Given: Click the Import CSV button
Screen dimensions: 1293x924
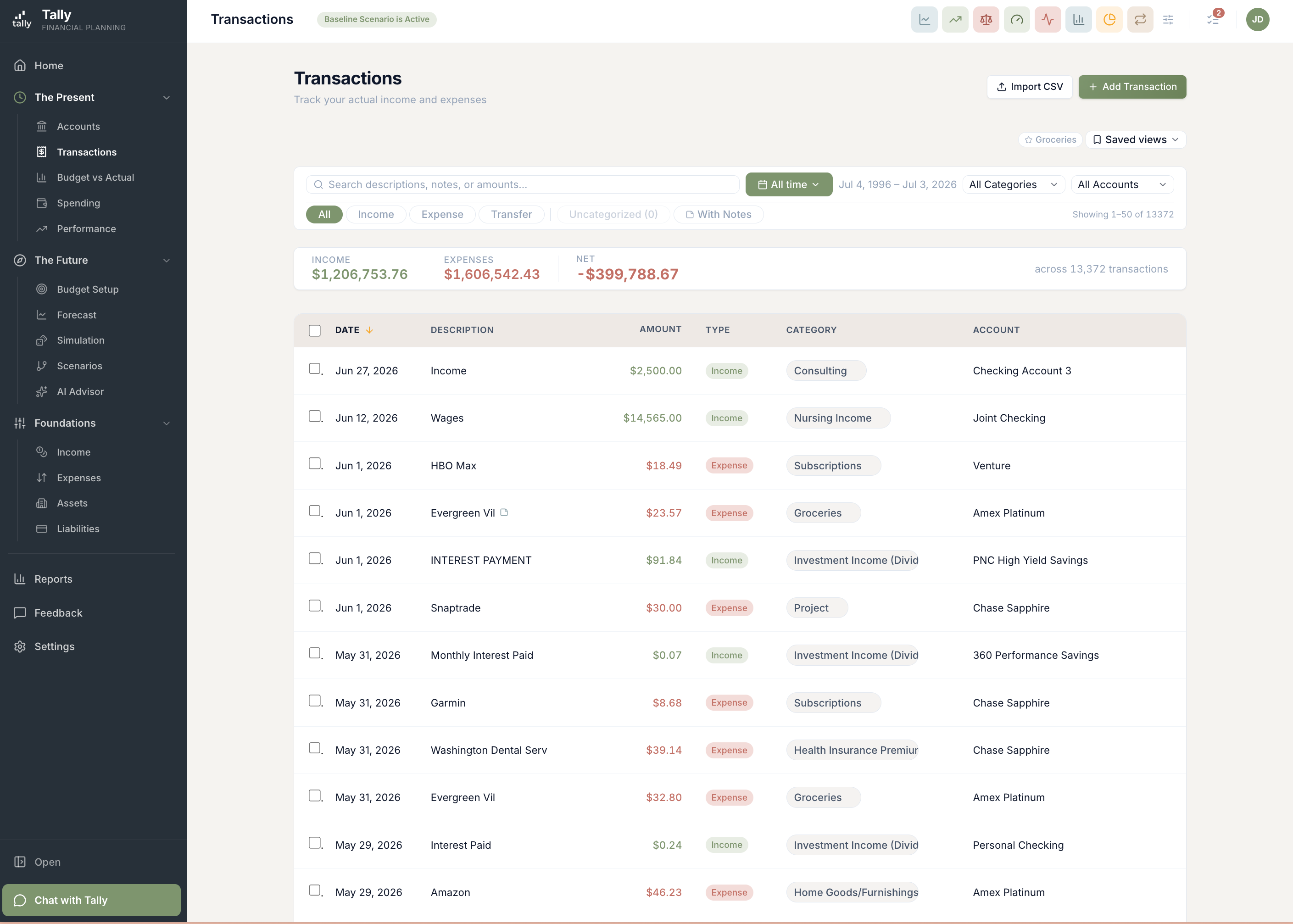Looking at the screenshot, I should point(1029,87).
